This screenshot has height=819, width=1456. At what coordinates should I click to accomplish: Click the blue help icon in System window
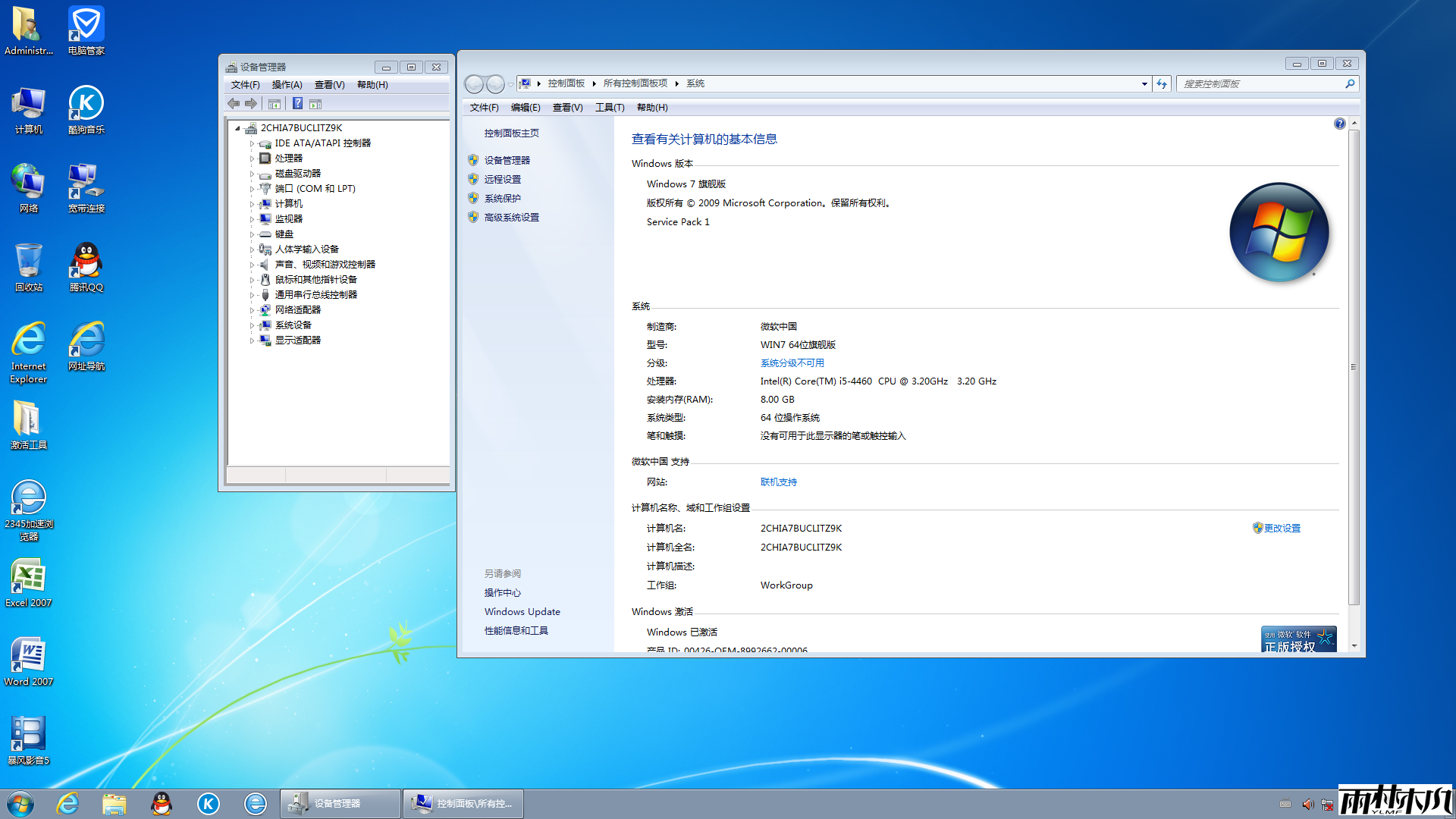pyautogui.click(x=1339, y=124)
